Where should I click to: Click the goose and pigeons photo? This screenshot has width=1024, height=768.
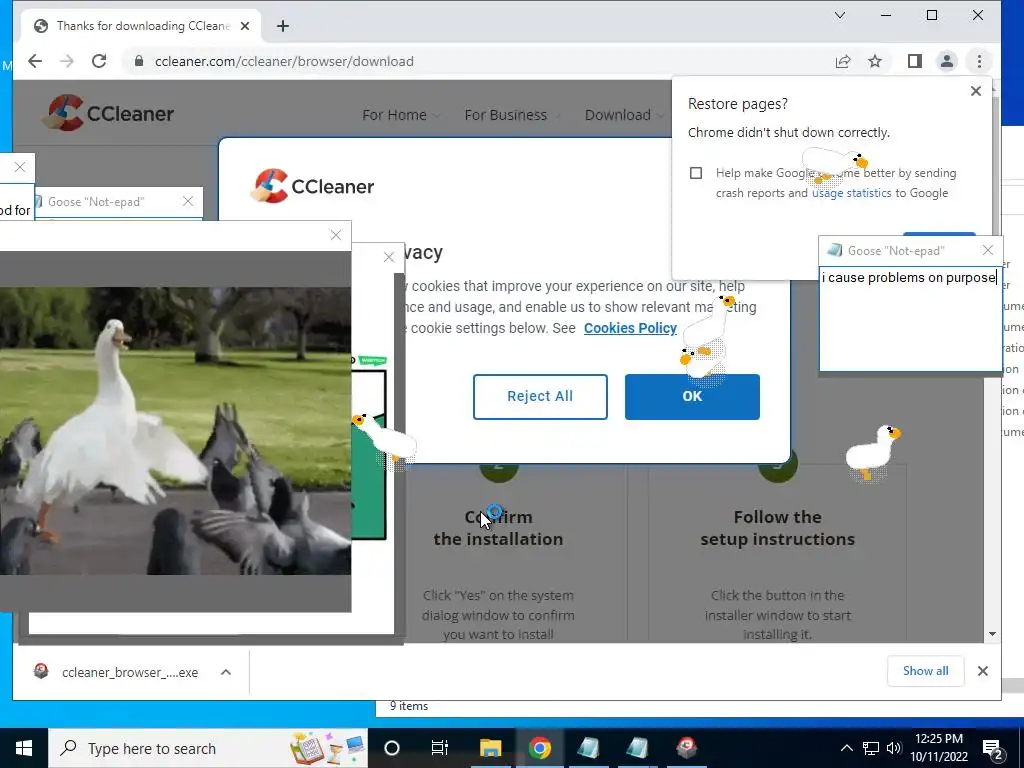tap(175, 431)
